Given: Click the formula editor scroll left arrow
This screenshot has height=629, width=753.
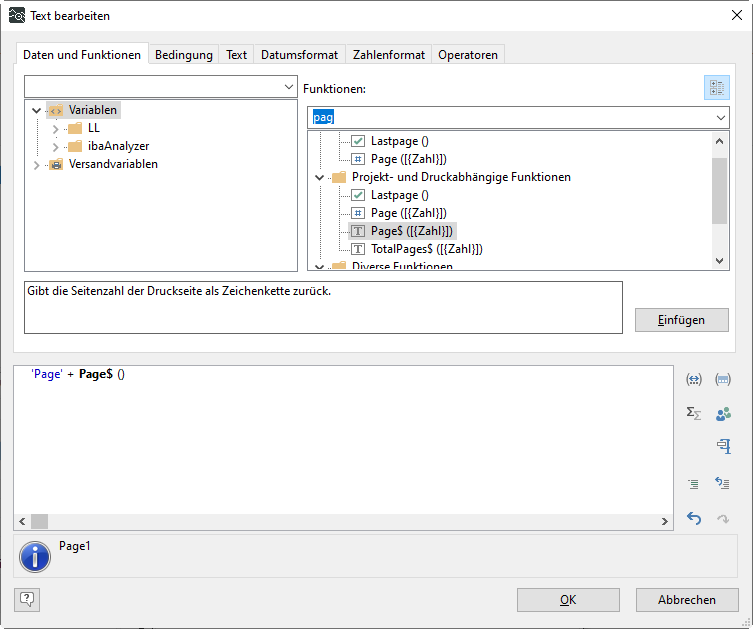Looking at the screenshot, I should click(x=22, y=521).
